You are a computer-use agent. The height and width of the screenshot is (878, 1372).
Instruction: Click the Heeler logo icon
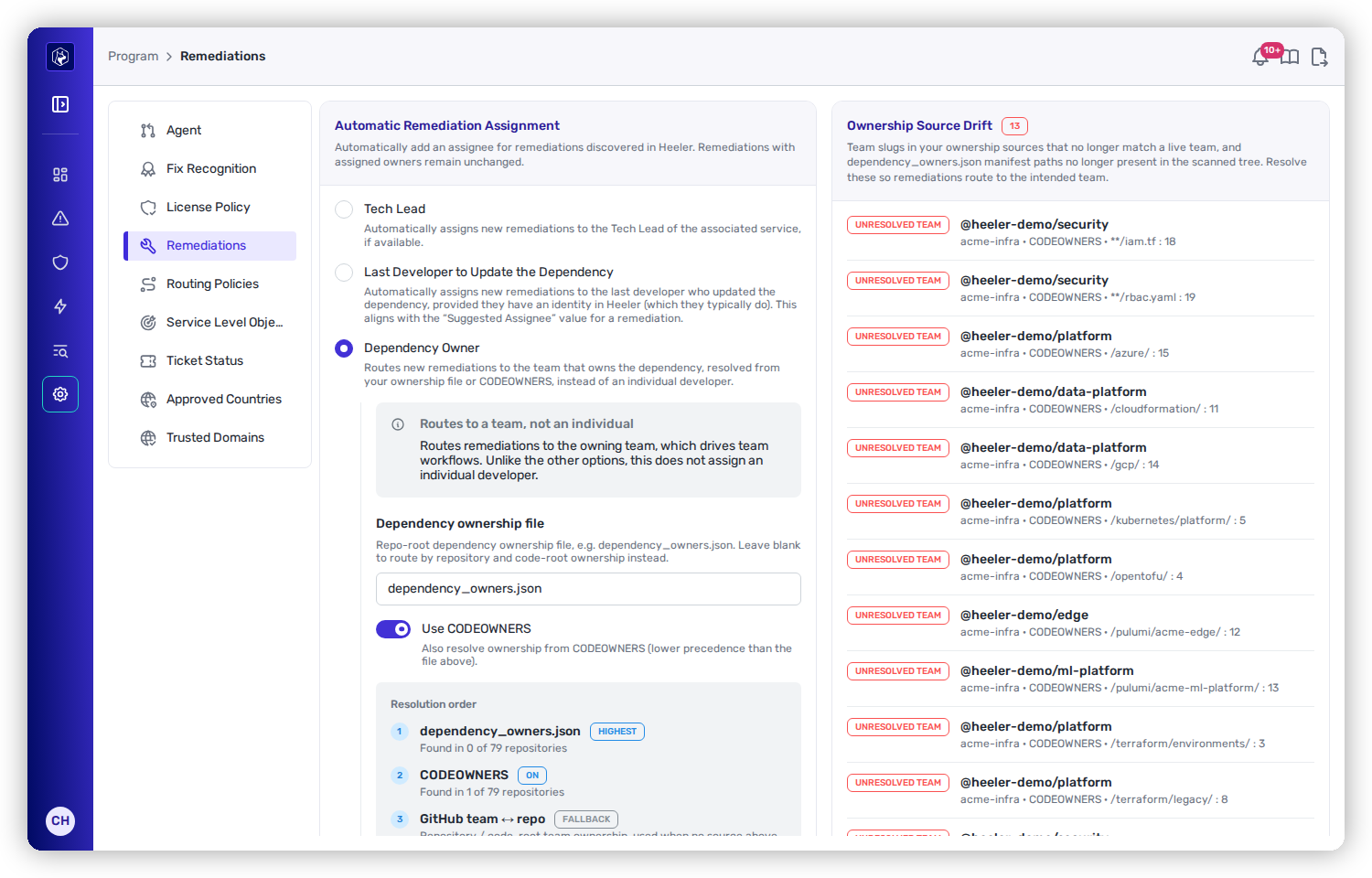tap(60, 57)
